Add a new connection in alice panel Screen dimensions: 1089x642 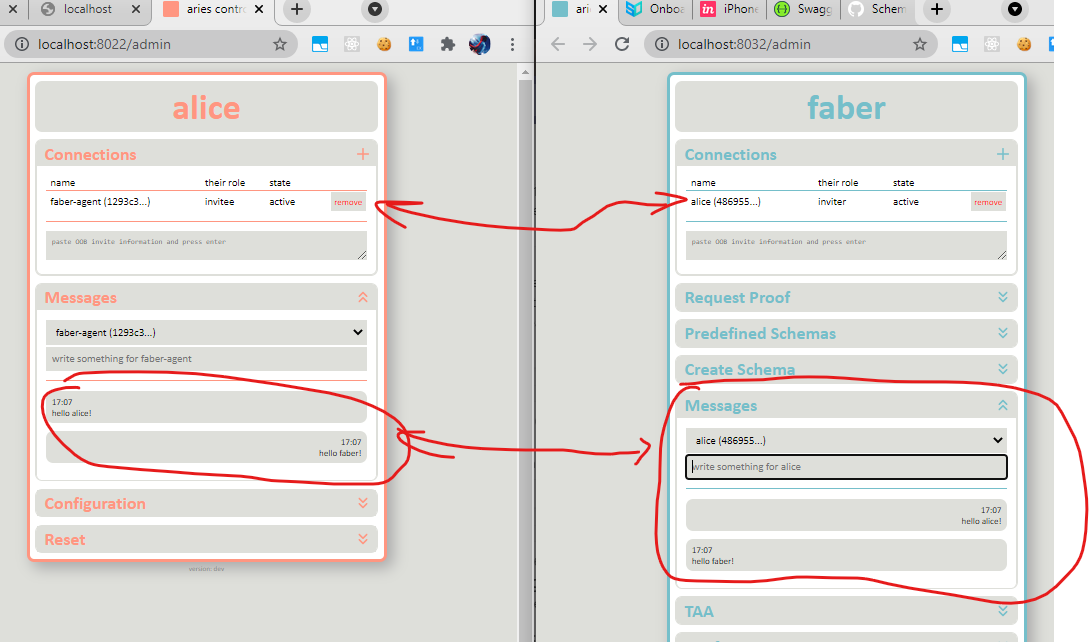pos(363,154)
